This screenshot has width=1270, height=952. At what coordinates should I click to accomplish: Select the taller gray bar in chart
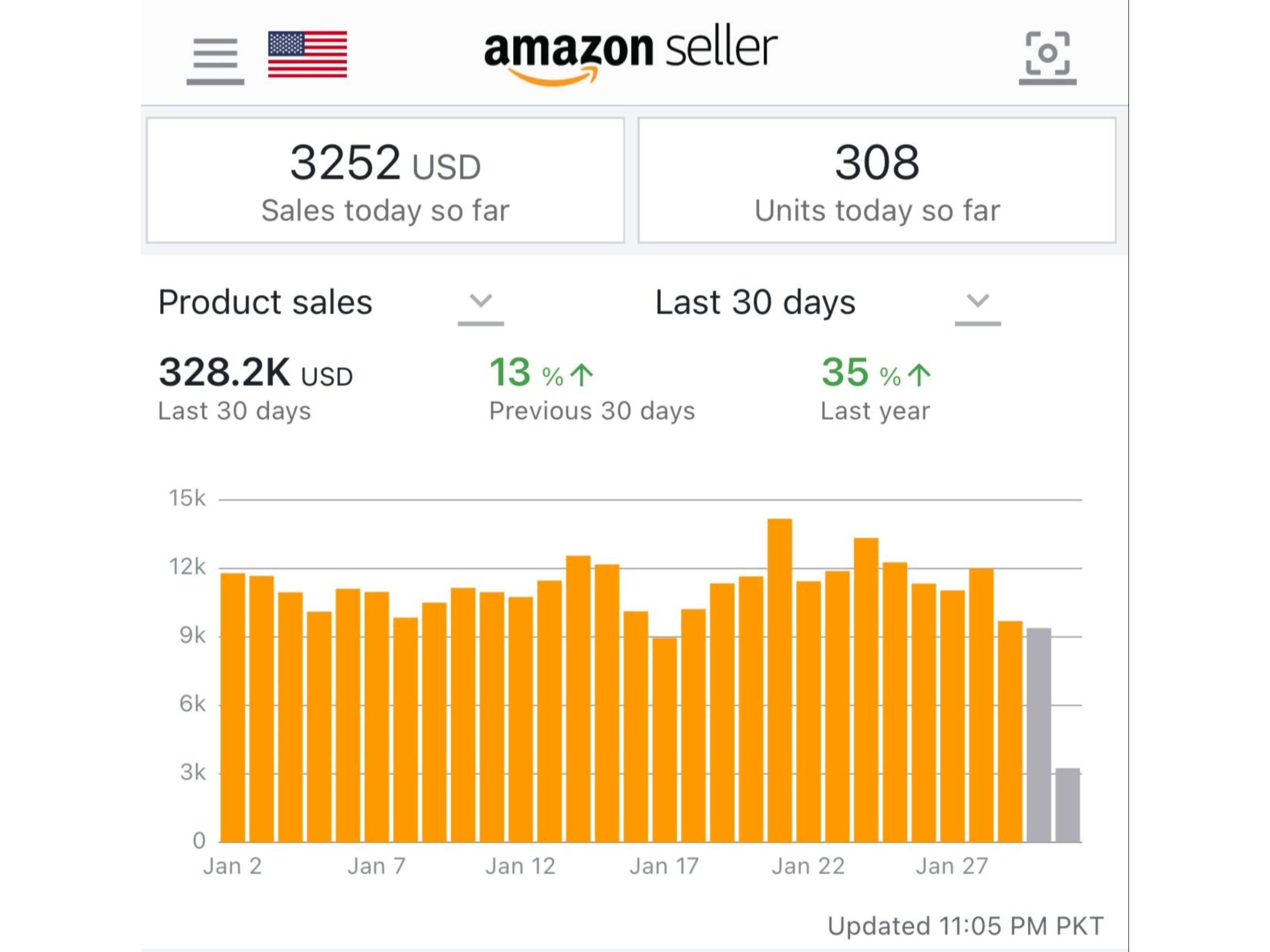point(1039,735)
